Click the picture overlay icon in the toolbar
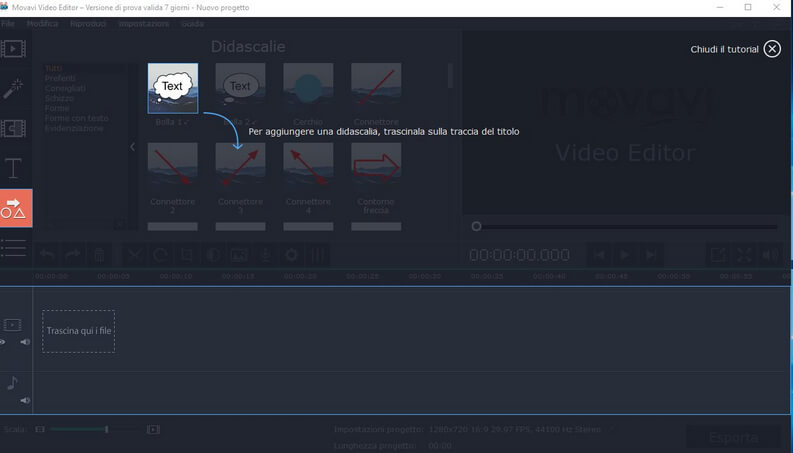Viewport: 793px width, 453px height. [239, 255]
